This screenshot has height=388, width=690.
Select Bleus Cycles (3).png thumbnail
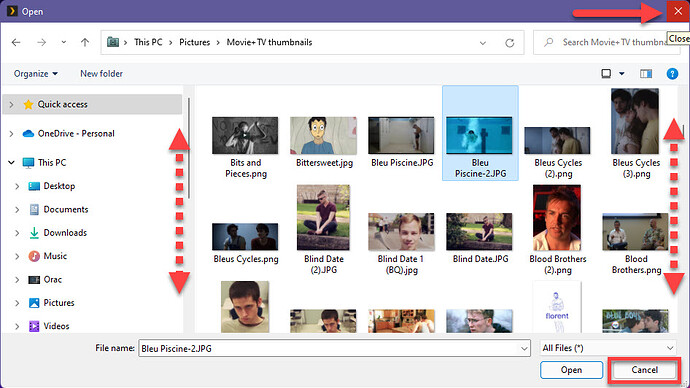[635, 121]
